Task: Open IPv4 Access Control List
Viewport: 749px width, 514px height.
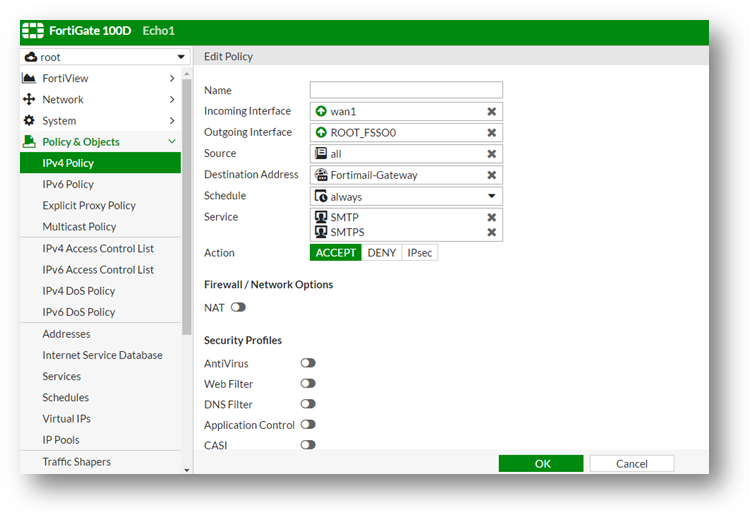Action: pos(100,248)
